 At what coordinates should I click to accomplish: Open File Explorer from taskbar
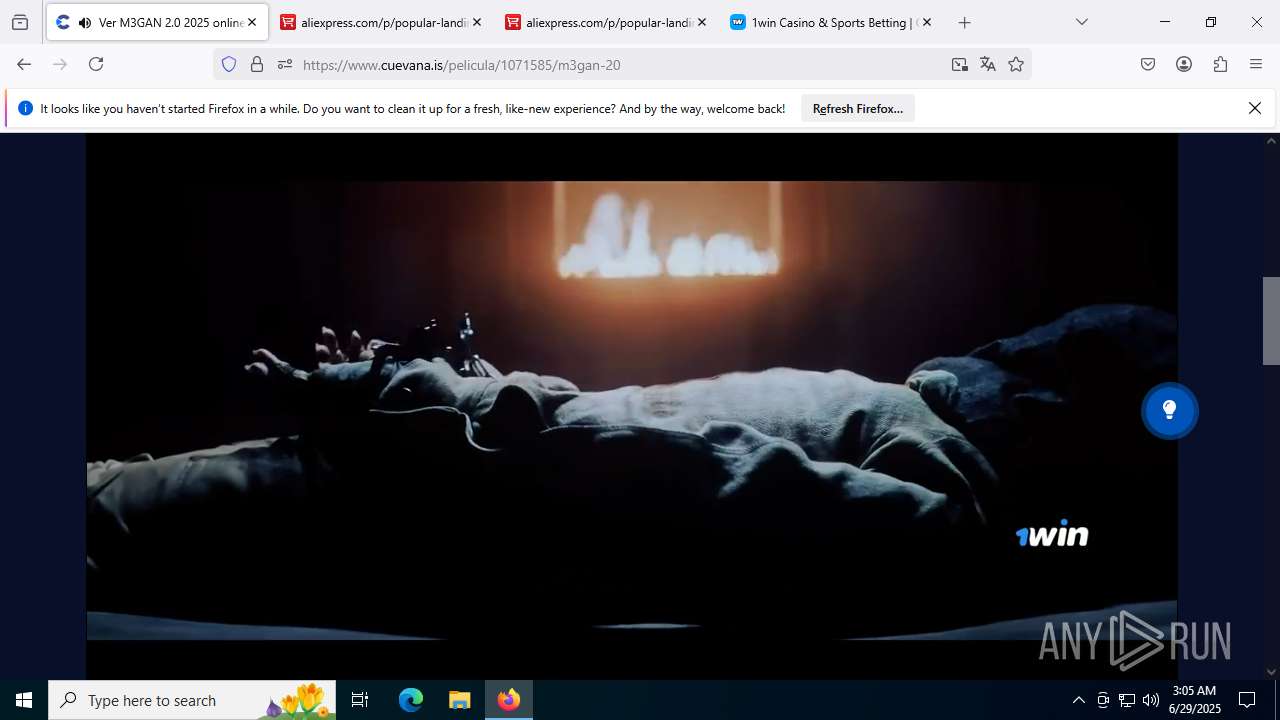pos(460,700)
